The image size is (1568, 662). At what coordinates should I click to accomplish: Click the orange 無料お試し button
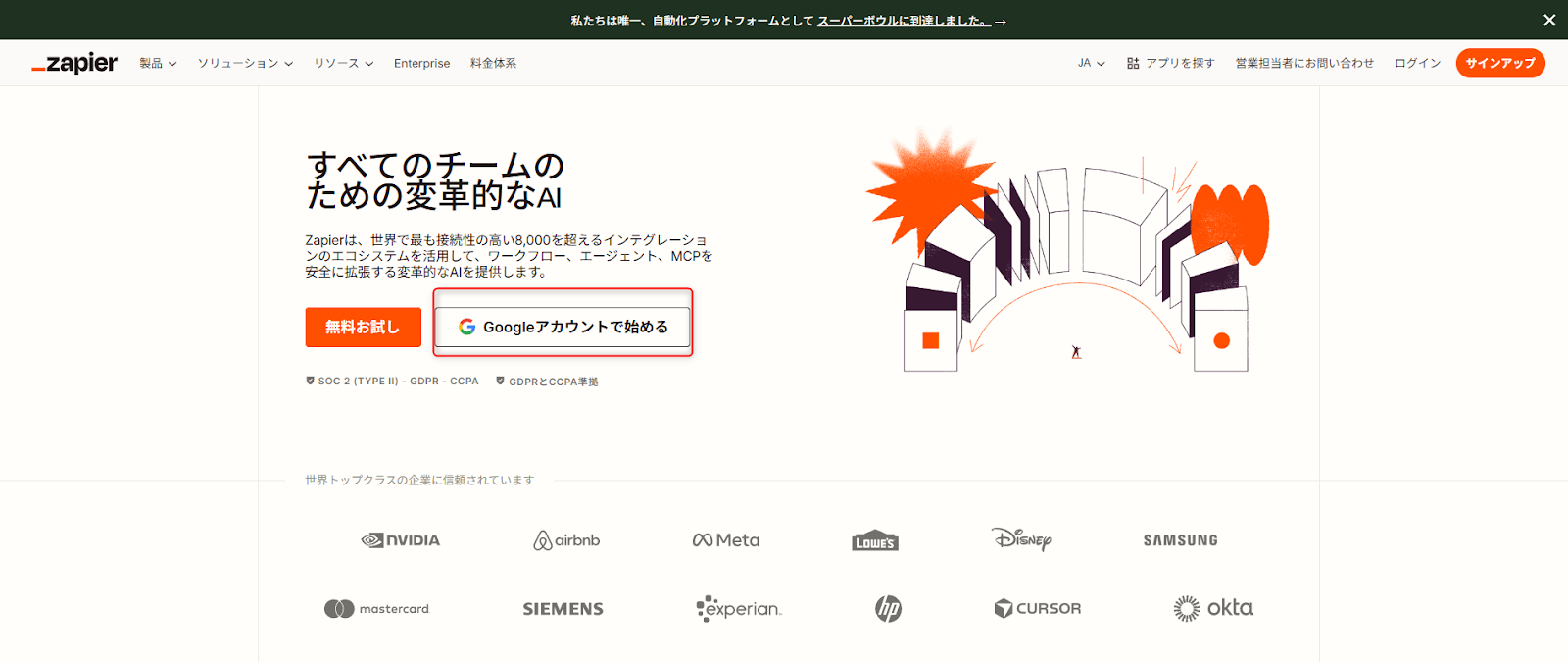363,328
